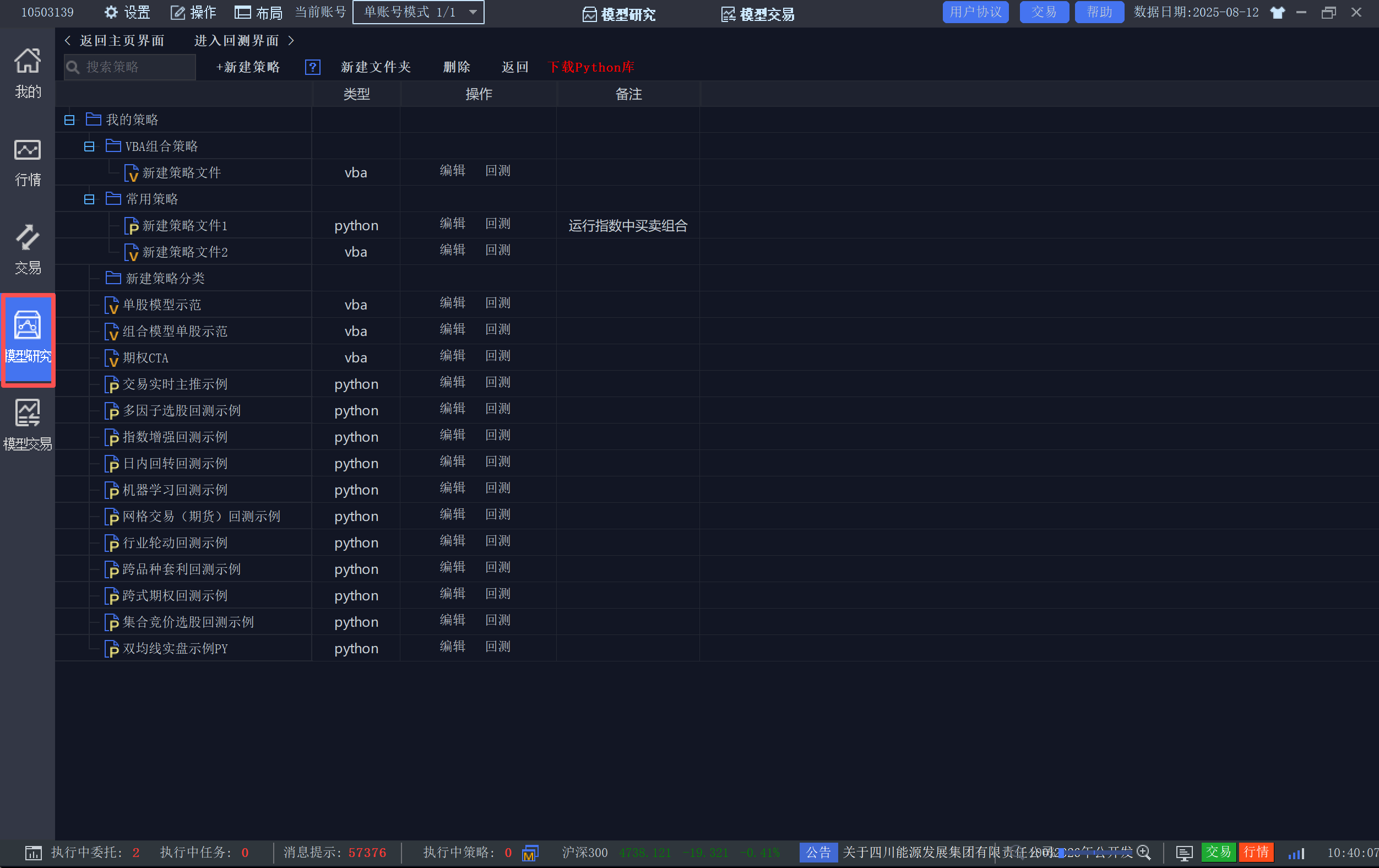Open the 单账号模式 account dropdown

418,12
